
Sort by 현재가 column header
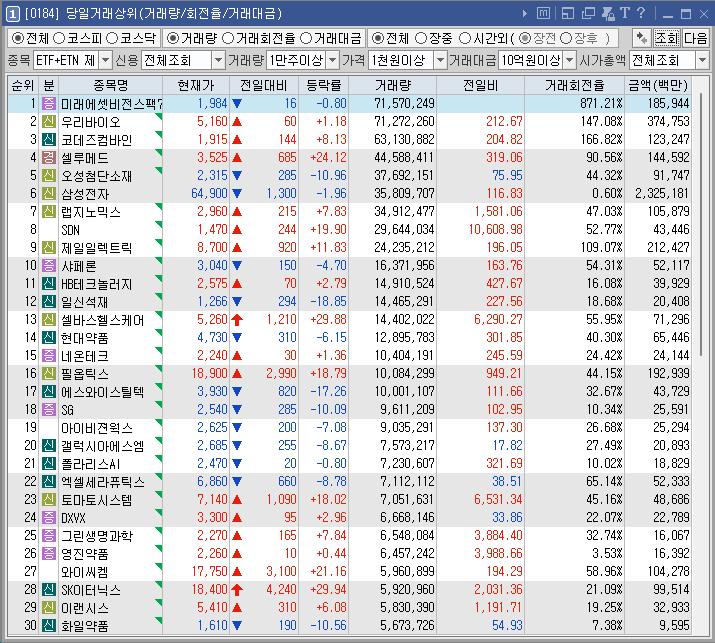click(x=196, y=85)
